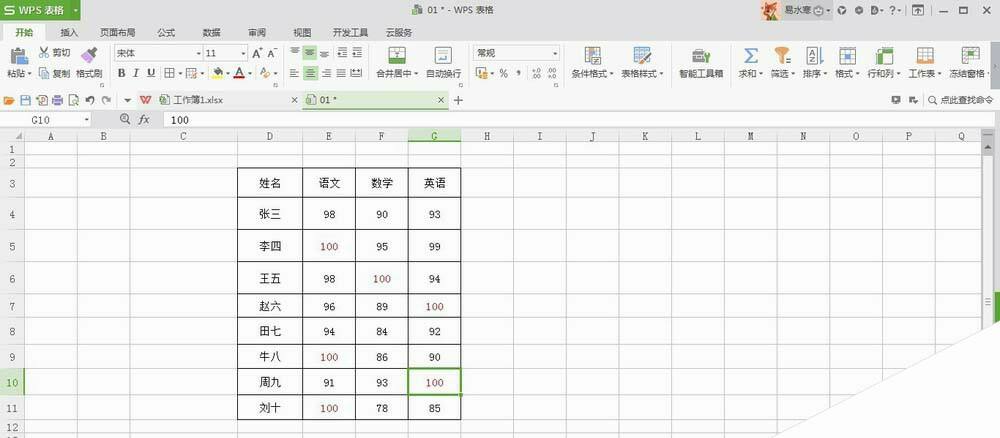The height and width of the screenshot is (438, 1000).
Task: Click the Redo arrow icon
Action: click(107, 100)
